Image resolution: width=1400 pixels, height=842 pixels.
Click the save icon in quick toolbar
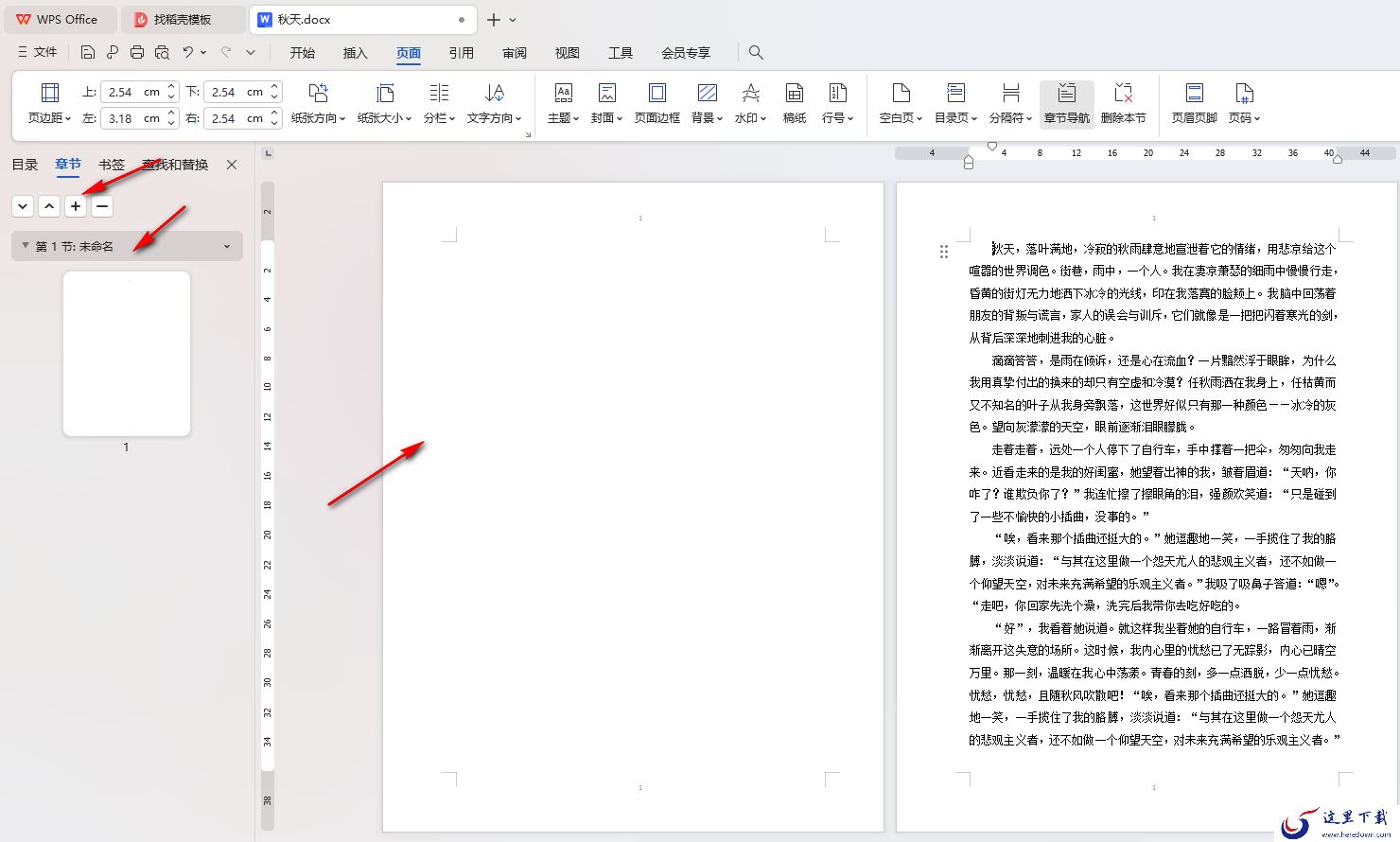(x=88, y=52)
